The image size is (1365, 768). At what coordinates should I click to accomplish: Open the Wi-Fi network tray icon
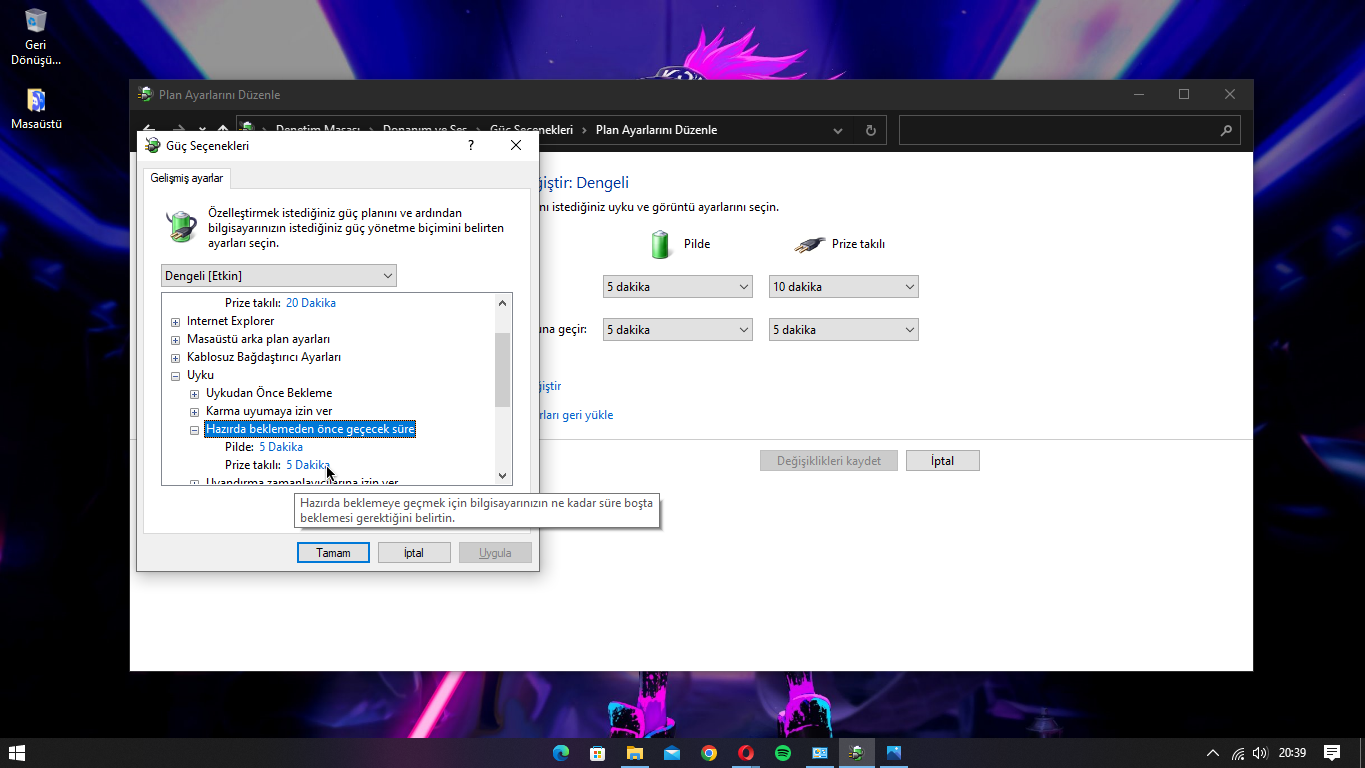tap(1238, 753)
